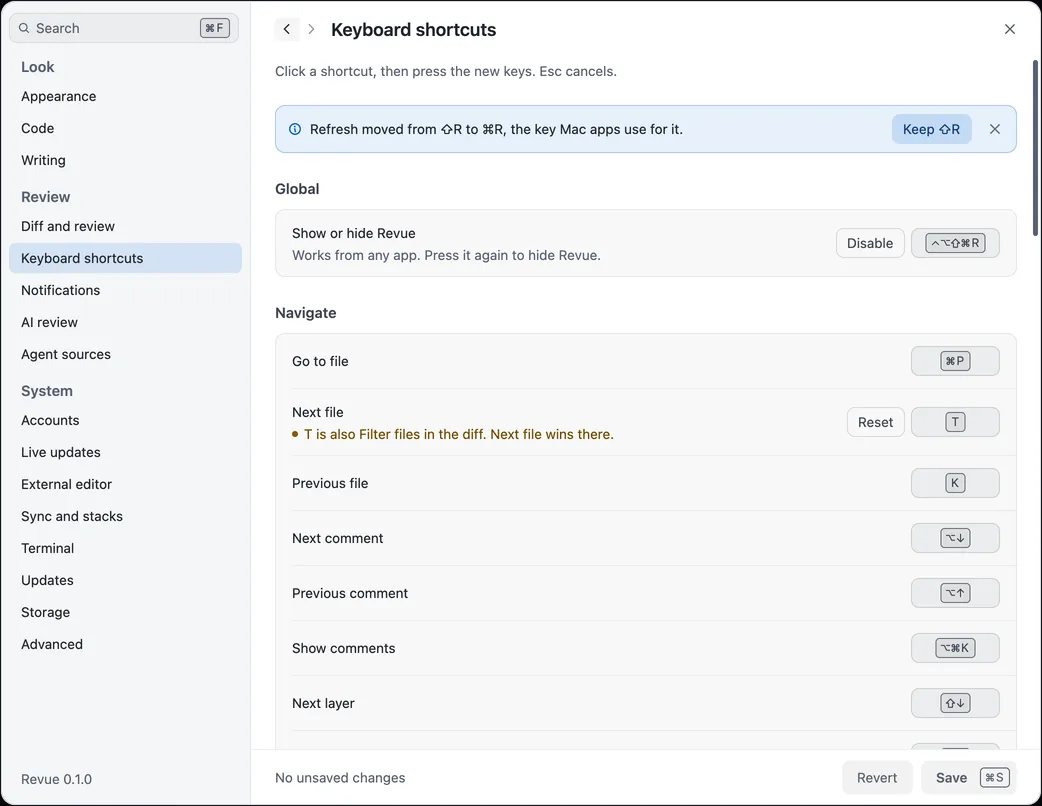Select Keyboard shortcuts in sidebar

pos(125,258)
